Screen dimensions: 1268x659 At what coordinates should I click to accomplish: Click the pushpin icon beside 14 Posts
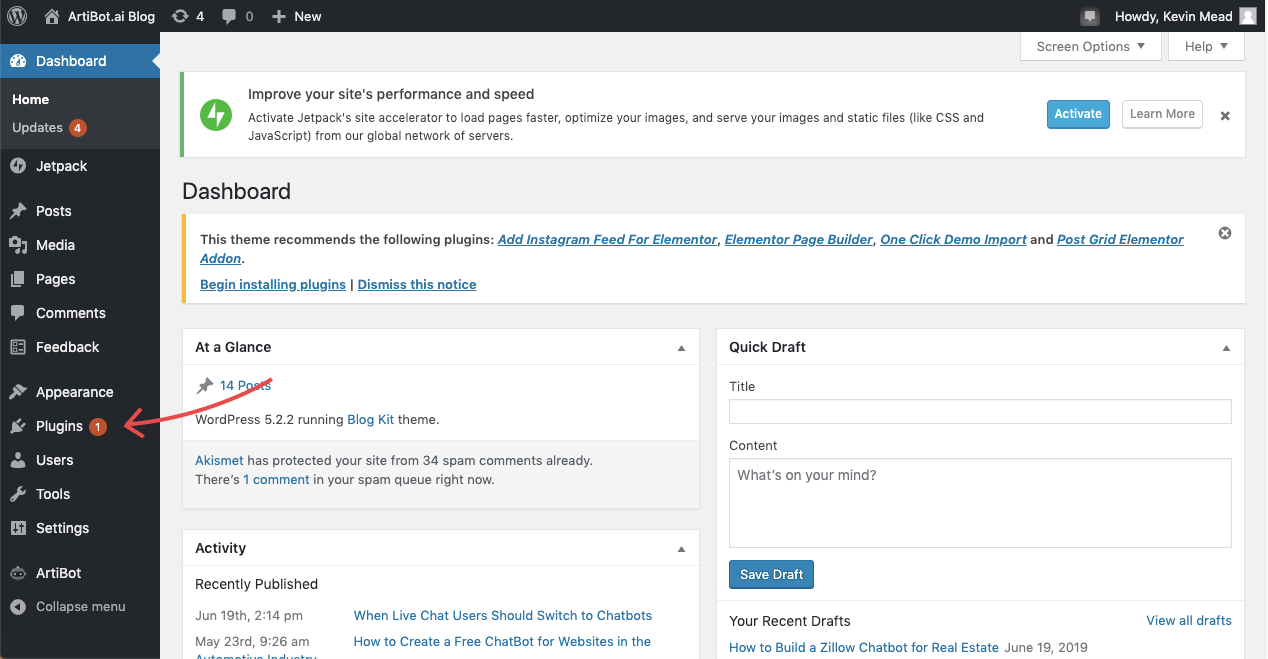(x=205, y=385)
